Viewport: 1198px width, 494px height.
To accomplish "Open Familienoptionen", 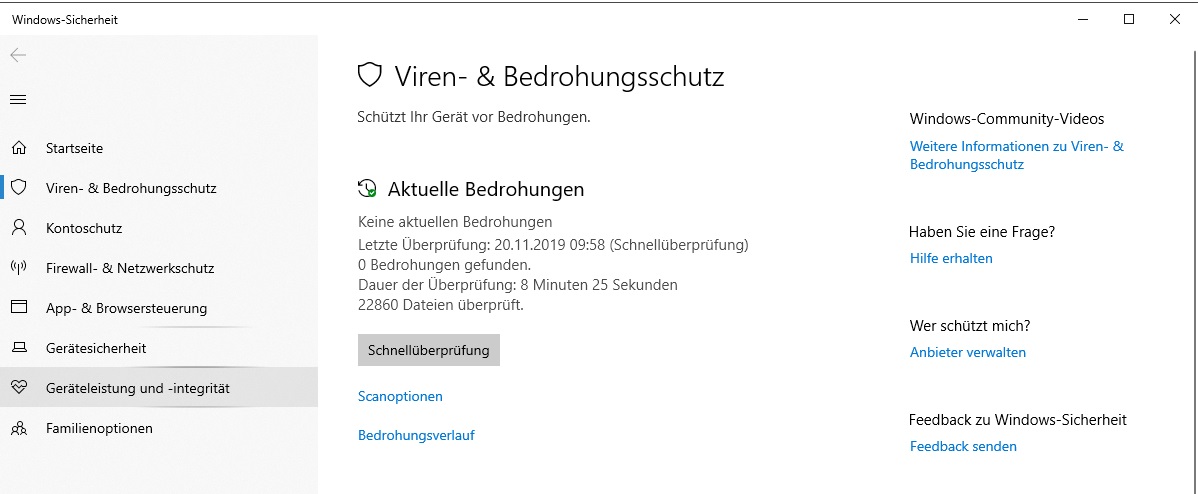I will tap(159, 428).
